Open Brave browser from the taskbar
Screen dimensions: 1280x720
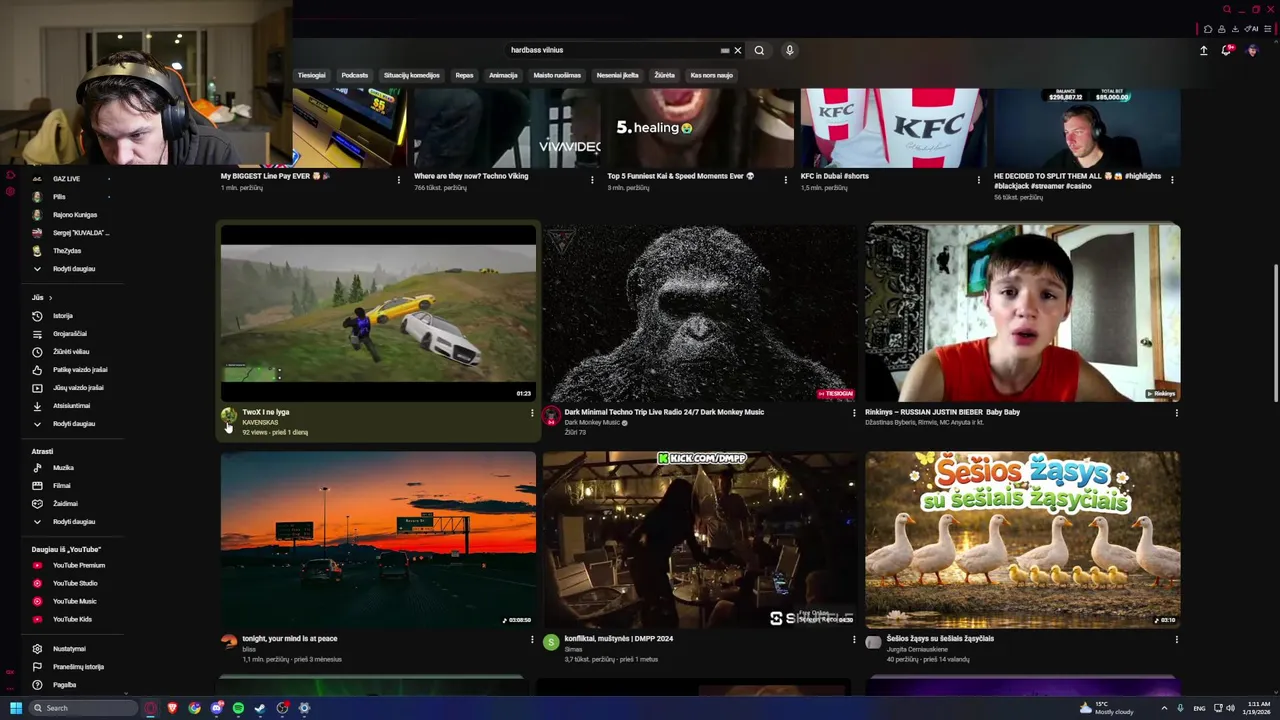173,708
